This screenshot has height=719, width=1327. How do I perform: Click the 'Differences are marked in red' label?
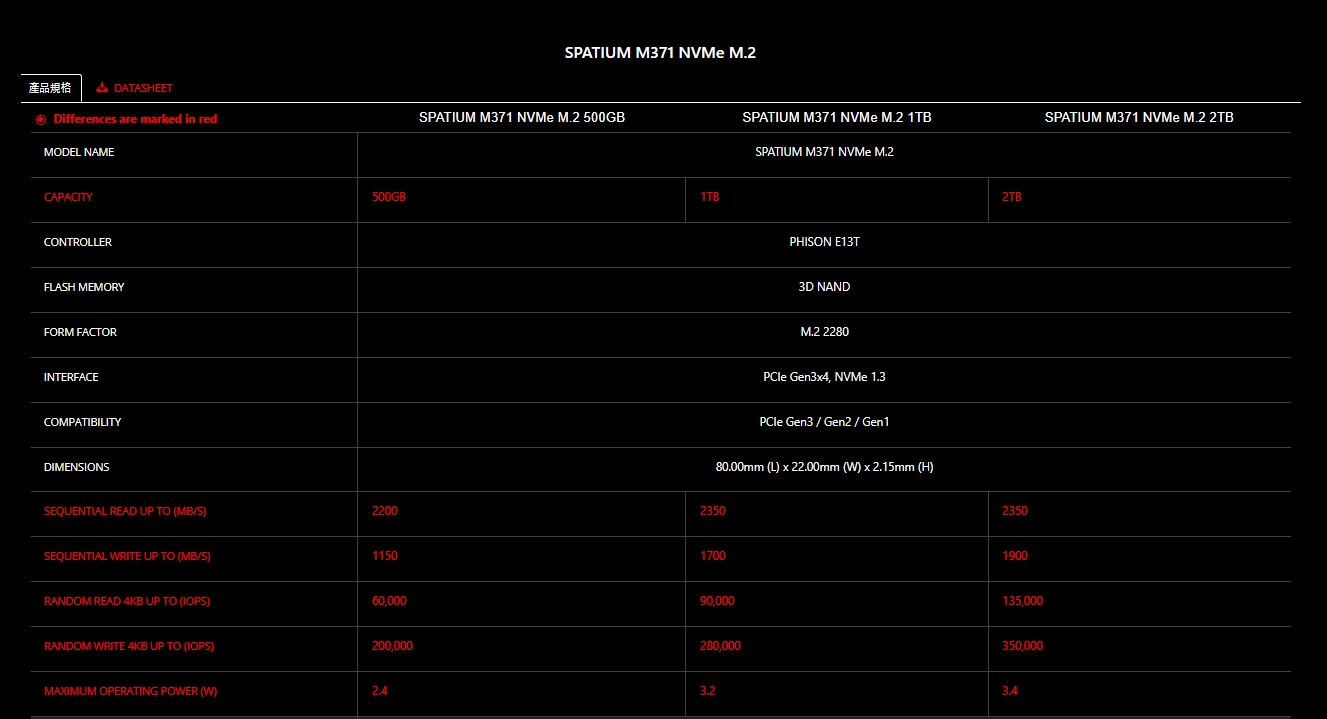point(135,119)
